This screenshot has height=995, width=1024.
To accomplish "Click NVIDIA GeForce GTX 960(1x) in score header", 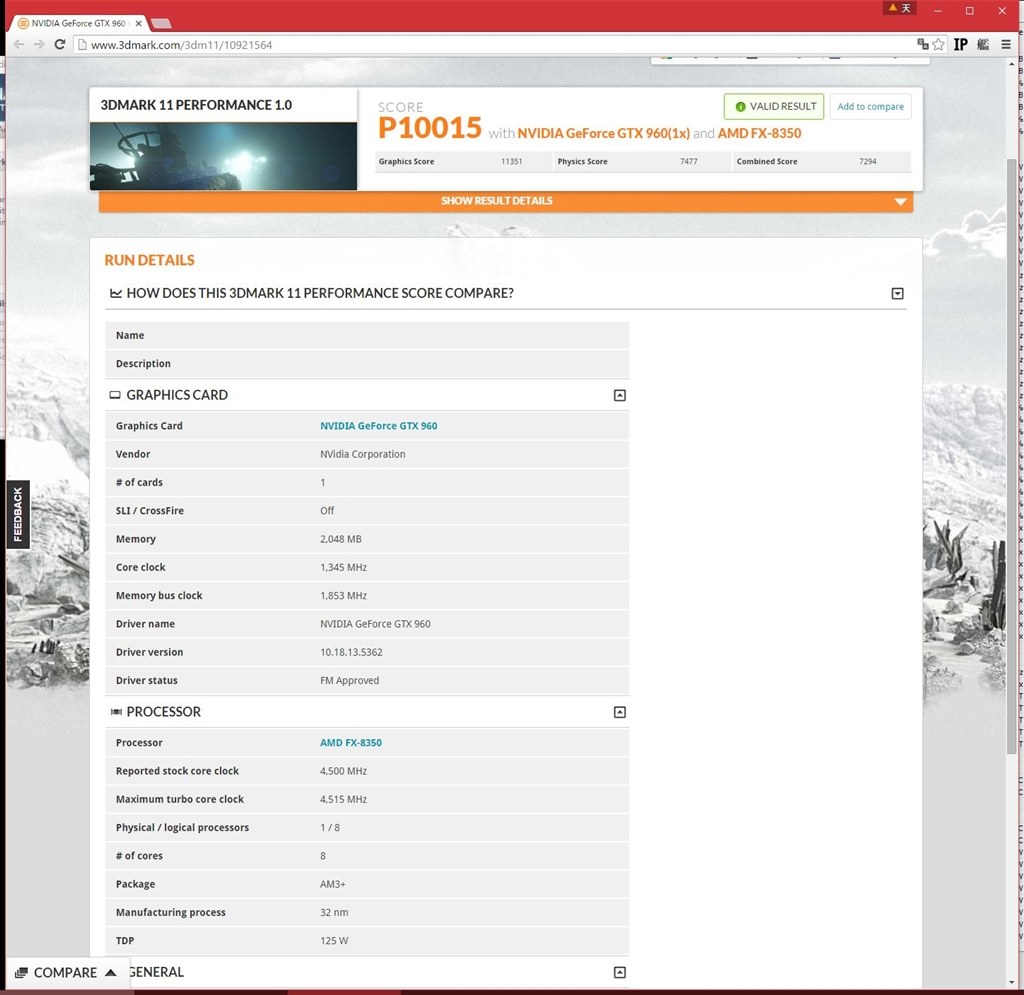I will tap(603, 133).
